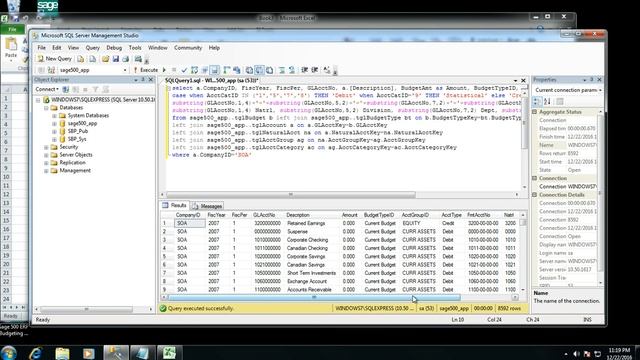Screen dimensions: 640x360
Task: Collapse the Aggregate Status property group
Action: 535,112
